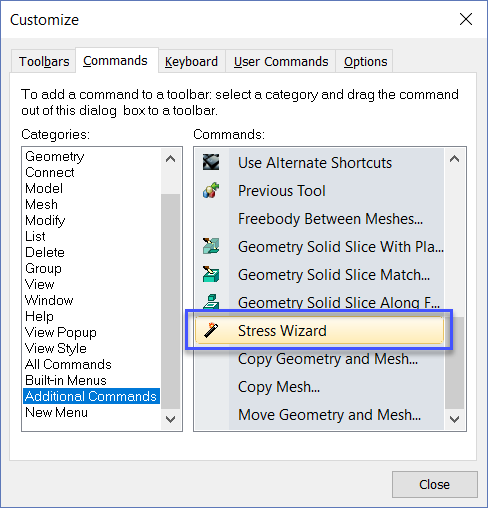Image resolution: width=488 pixels, height=508 pixels.
Task: Open the User Commands tab
Action: (281, 62)
